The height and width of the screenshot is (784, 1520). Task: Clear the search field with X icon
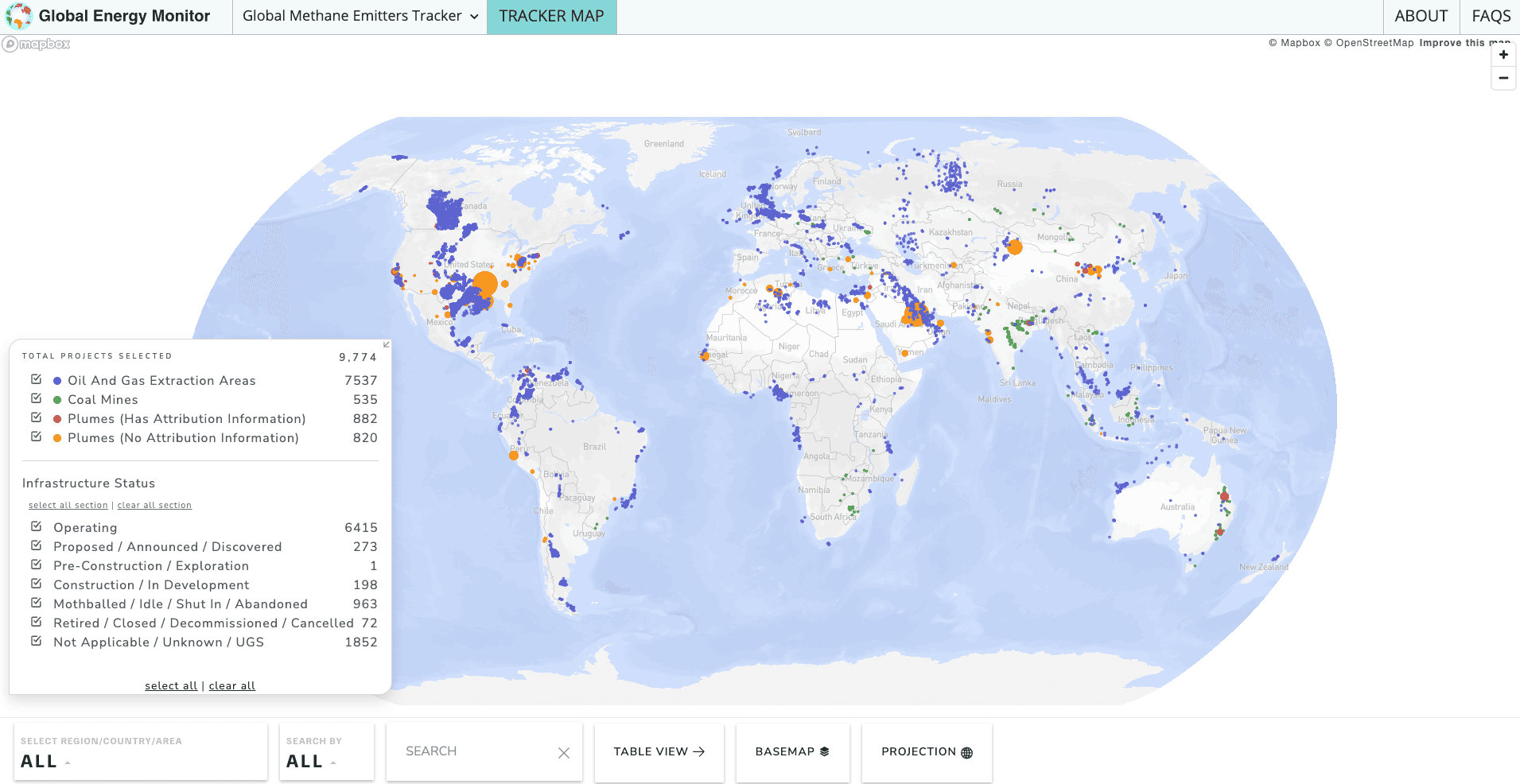click(x=563, y=752)
